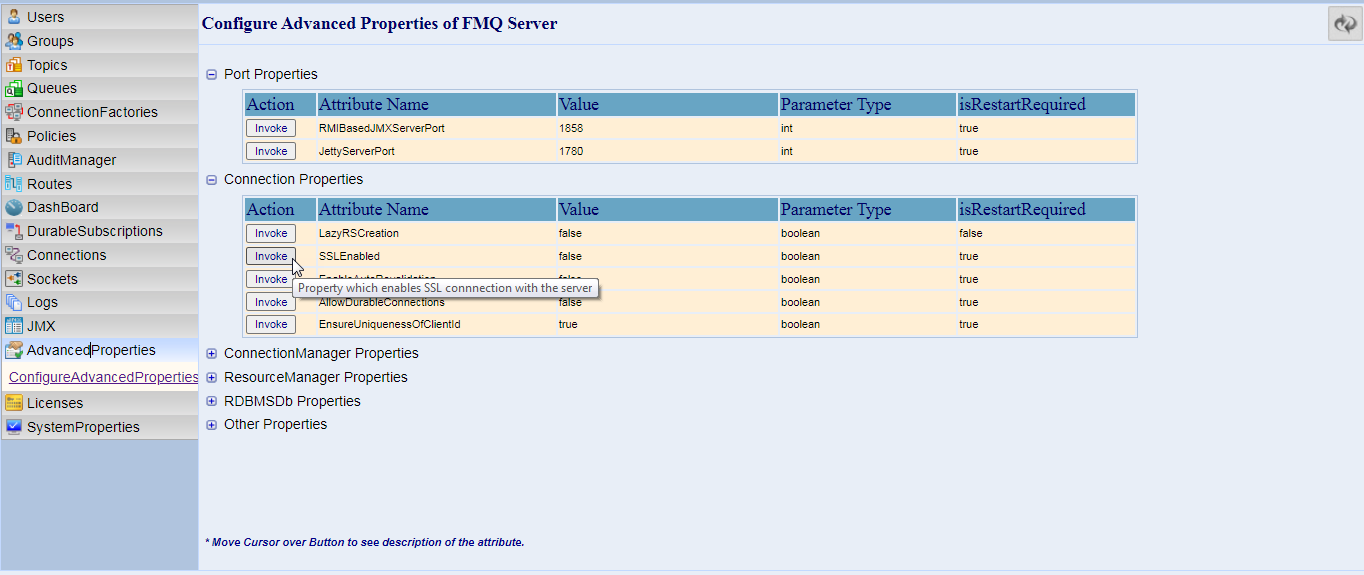Click the SystemProperties monitor icon

click(13, 427)
